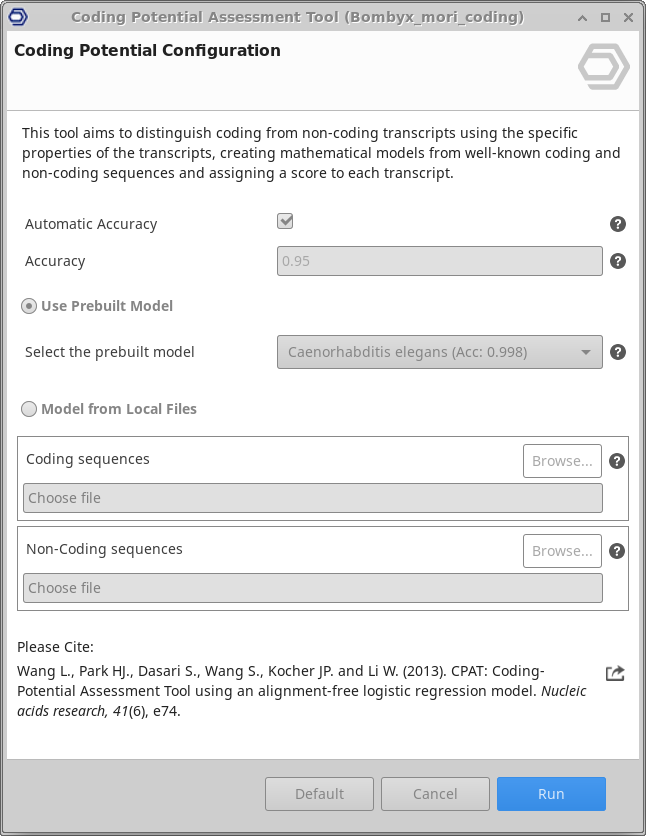Viewport: 646px width, 836px height.
Task: Open help for prebuilt model selection
Action: pyautogui.click(x=618, y=352)
